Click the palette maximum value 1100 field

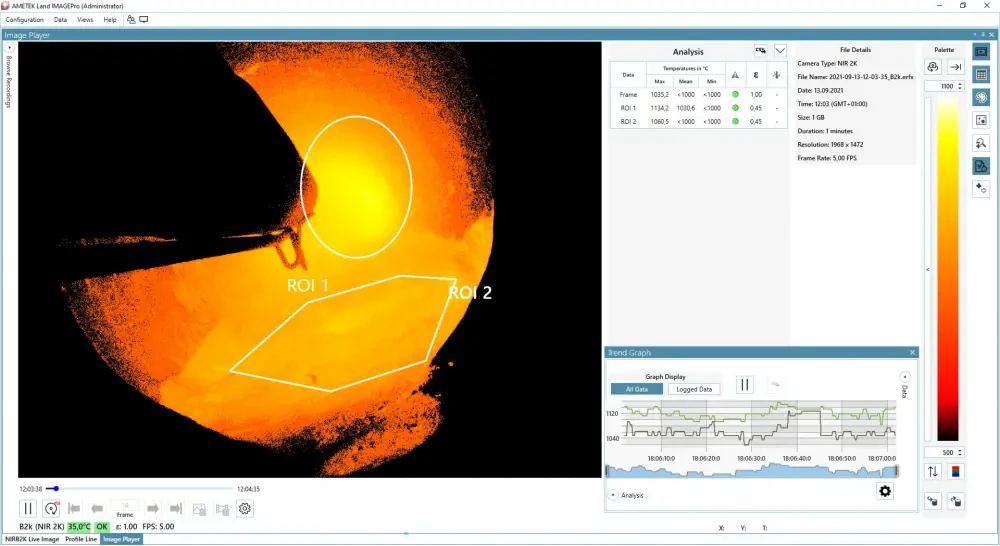tap(945, 87)
